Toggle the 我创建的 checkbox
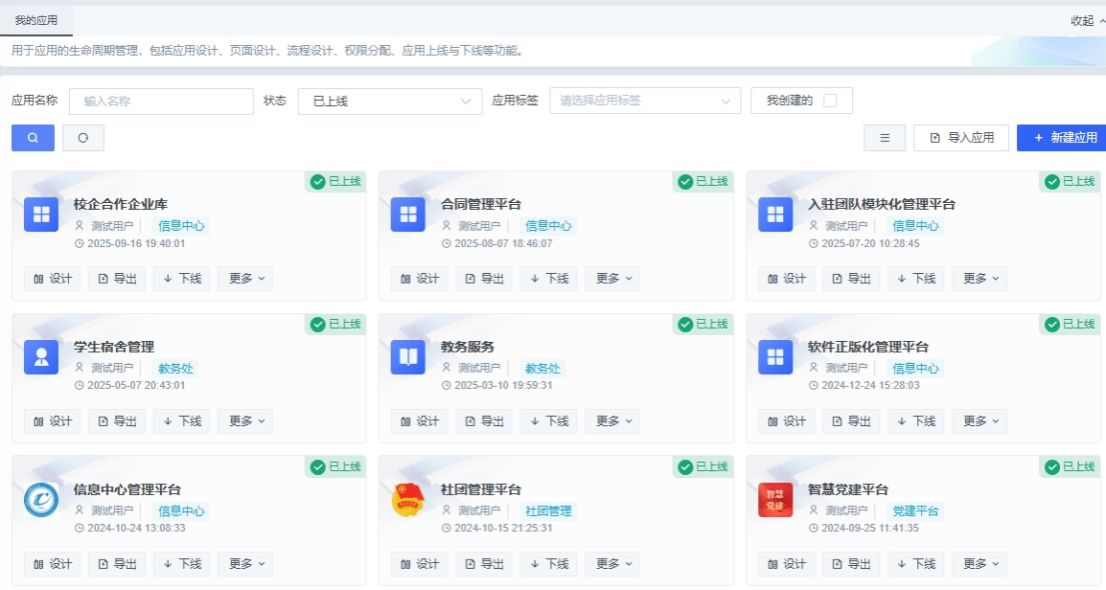Image resolution: width=1106 pixels, height=590 pixels. coord(830,100)
